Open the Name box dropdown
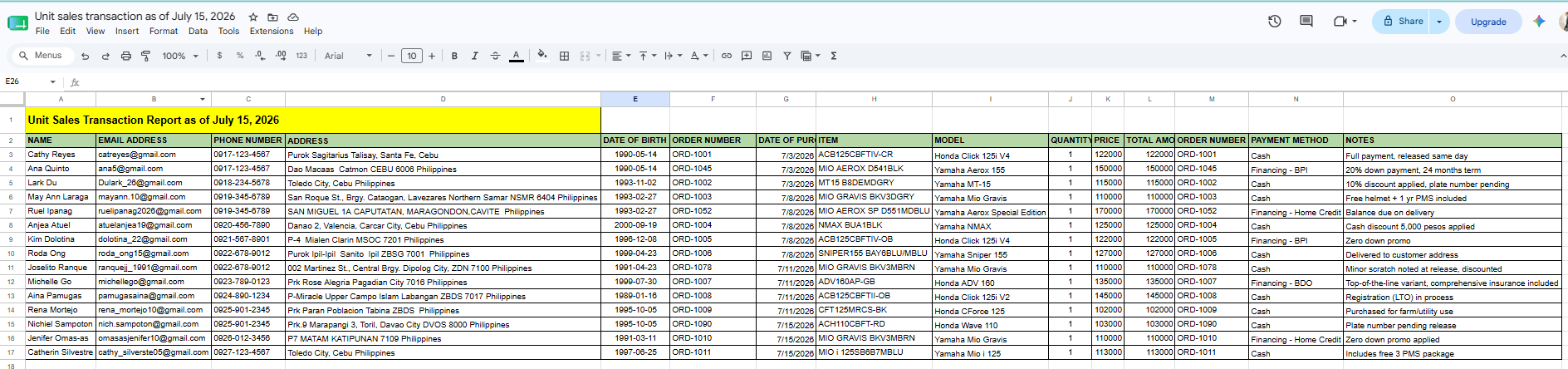1568x369 pixels. pyautogui.click(x=52, y=81)
